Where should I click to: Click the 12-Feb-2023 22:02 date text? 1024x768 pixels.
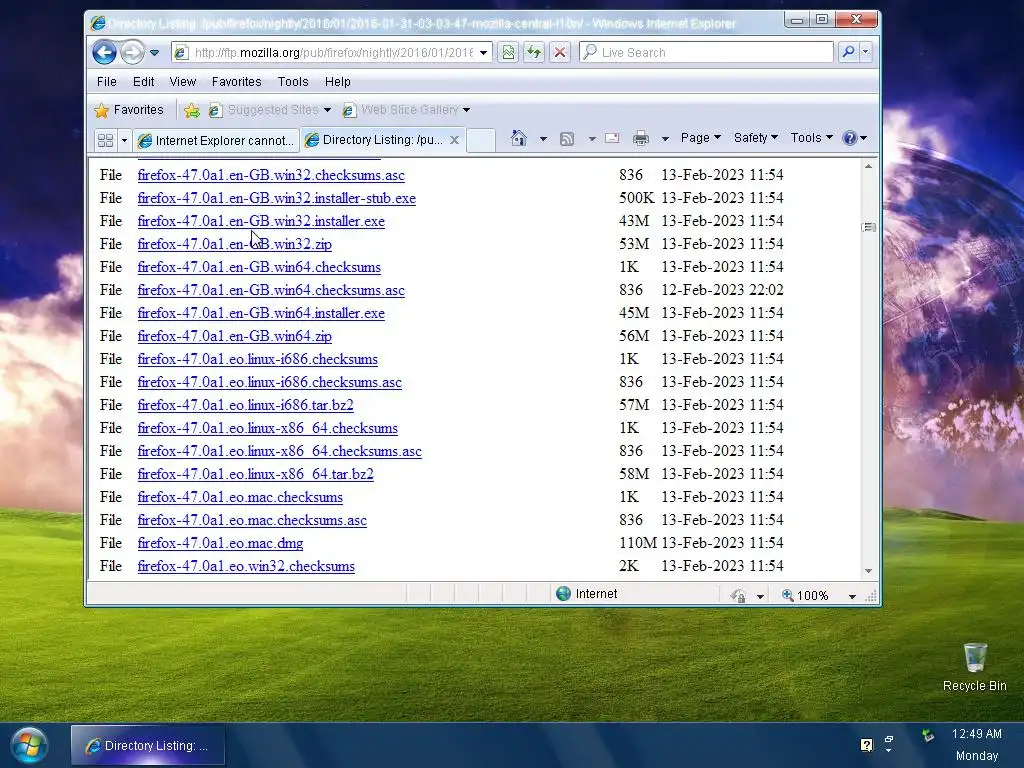point(722,290)
